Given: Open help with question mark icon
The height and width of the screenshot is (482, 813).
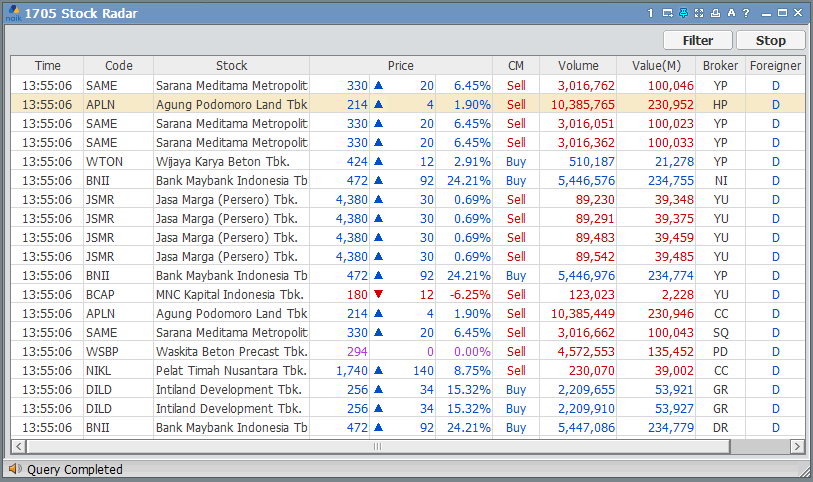Looking at the screenshot, I should (746, 13).
